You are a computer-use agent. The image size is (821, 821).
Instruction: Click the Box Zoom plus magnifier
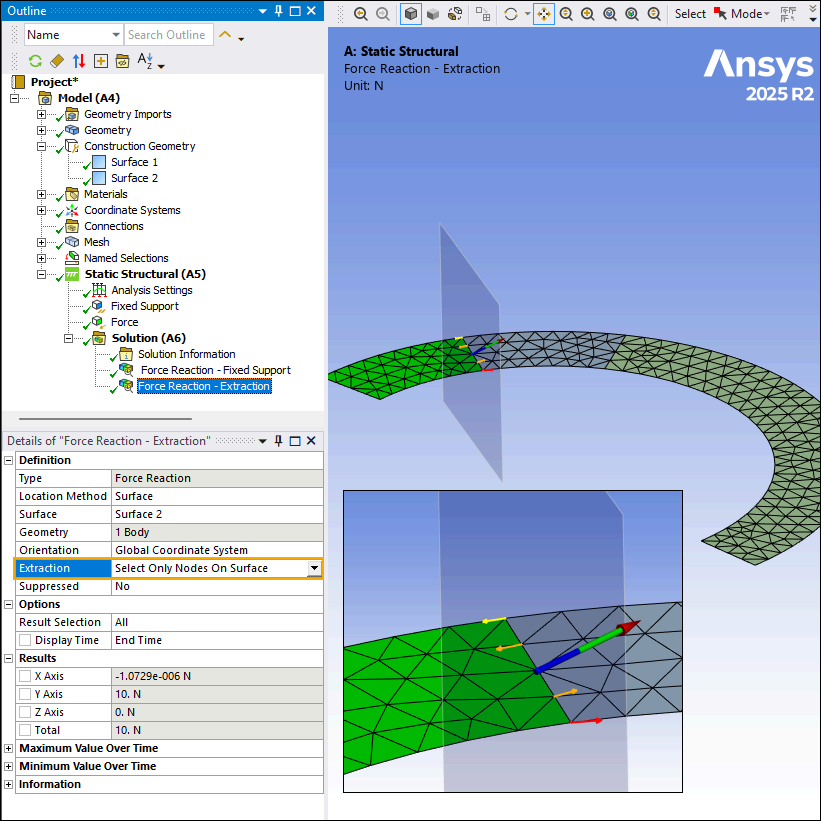pyautogui.click(x=588, y=14)
